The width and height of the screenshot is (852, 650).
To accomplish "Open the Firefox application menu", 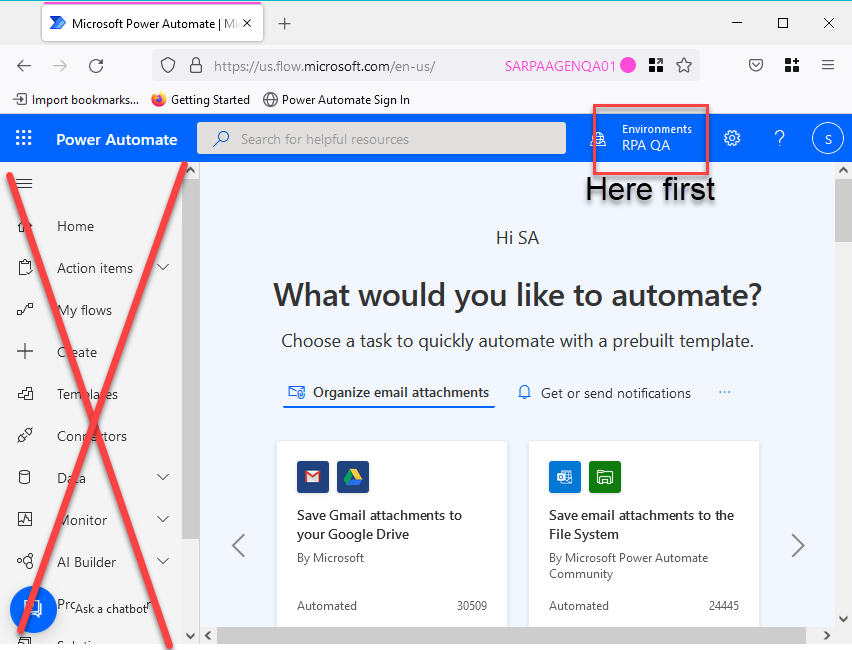I will point(828,65).
